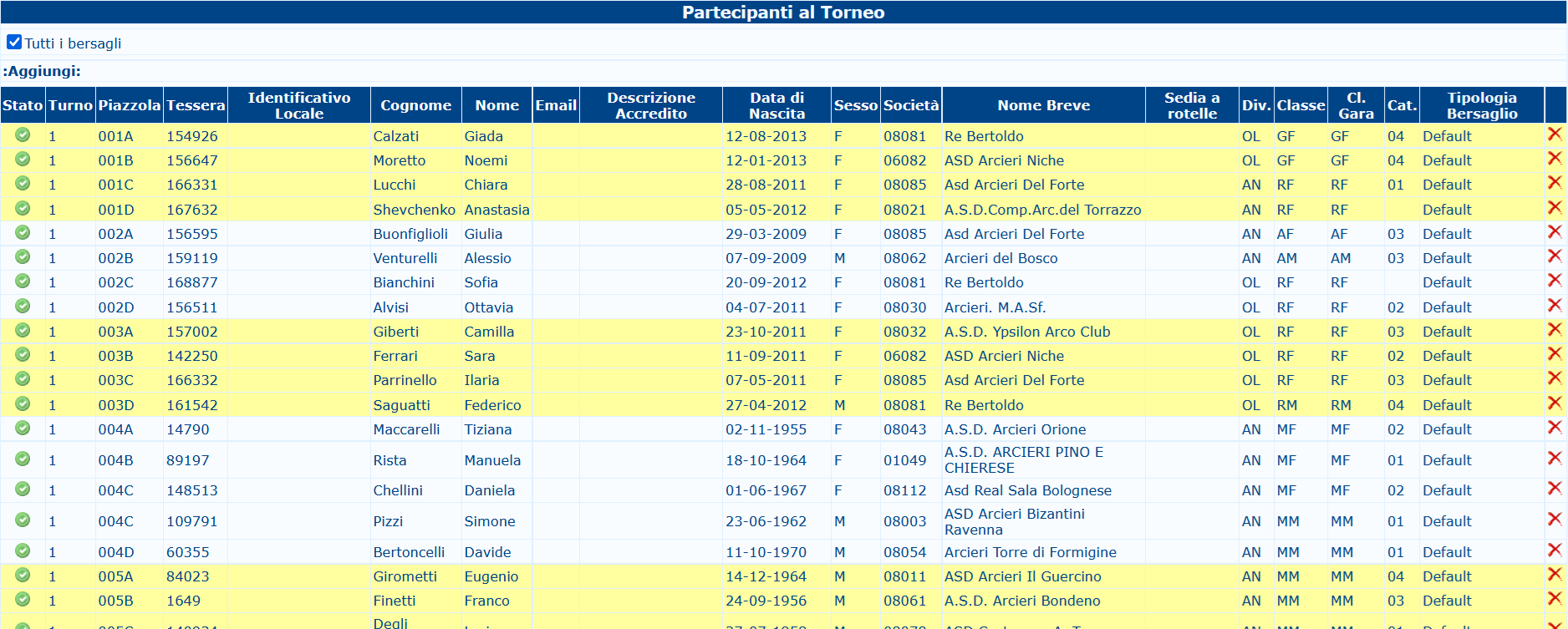Image resolution: width=1568 pixels, height=629 pixels.
Task: Click green status icon for Bertoncelli Davide
Action: click(x=23, y=550)
